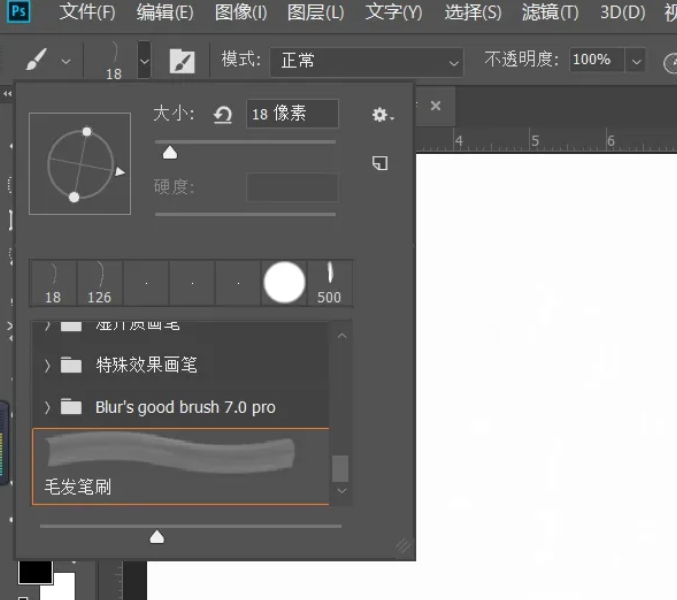Expand the Blur's good brush 7.0 pro folder

(47, 408)
